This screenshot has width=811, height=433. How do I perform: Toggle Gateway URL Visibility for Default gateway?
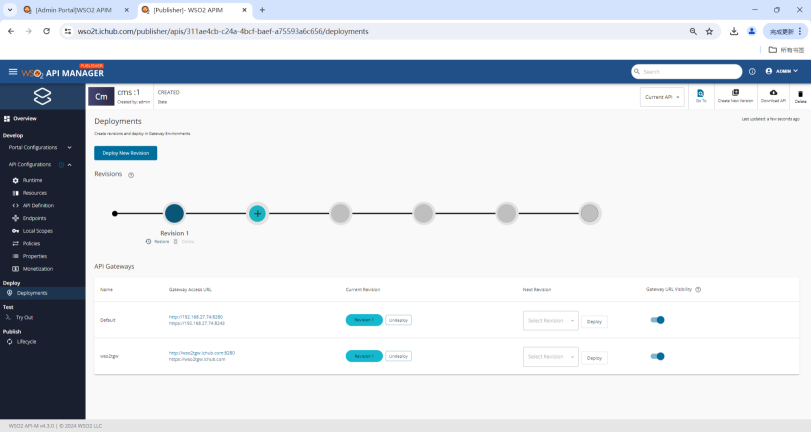(x=658, y=320)
